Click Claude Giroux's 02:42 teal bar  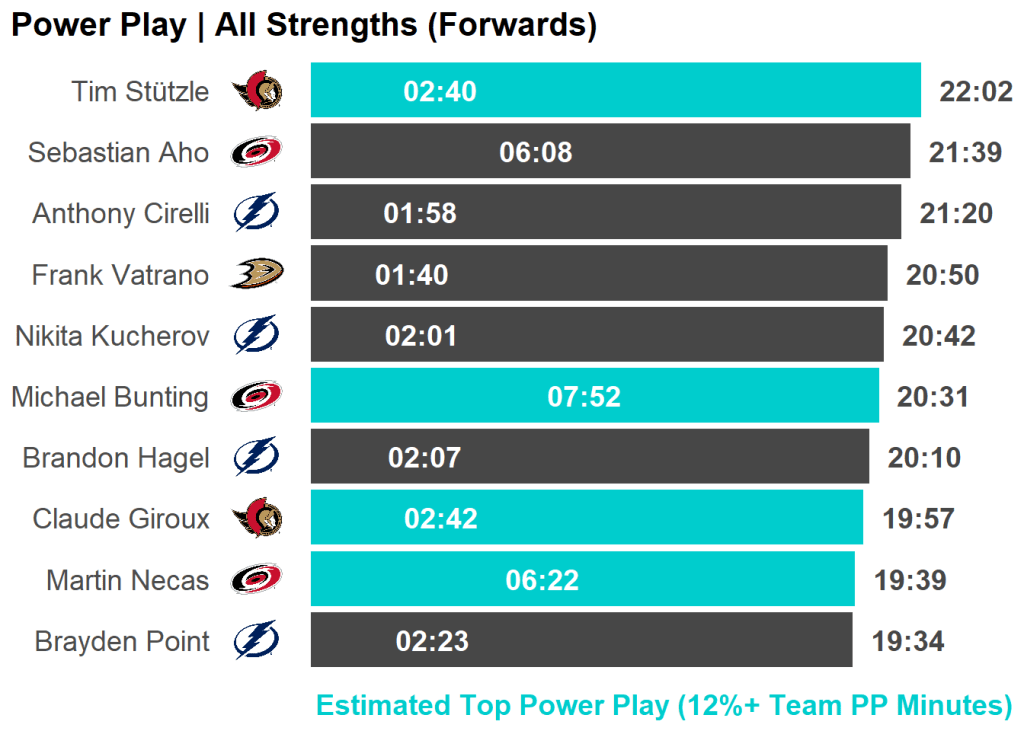(586, 518)
